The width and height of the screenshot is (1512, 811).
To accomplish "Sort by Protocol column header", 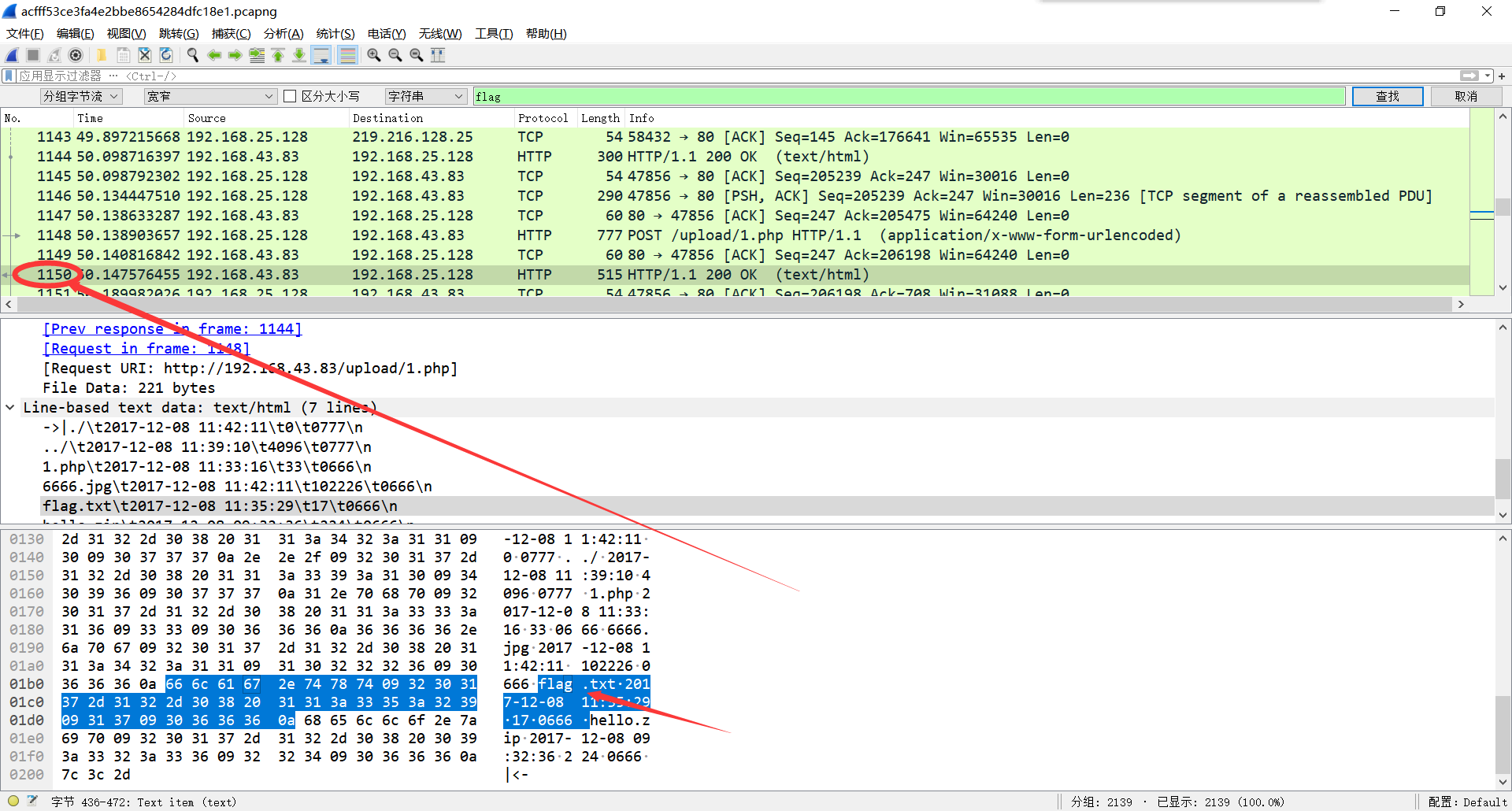I will (543, 118).
